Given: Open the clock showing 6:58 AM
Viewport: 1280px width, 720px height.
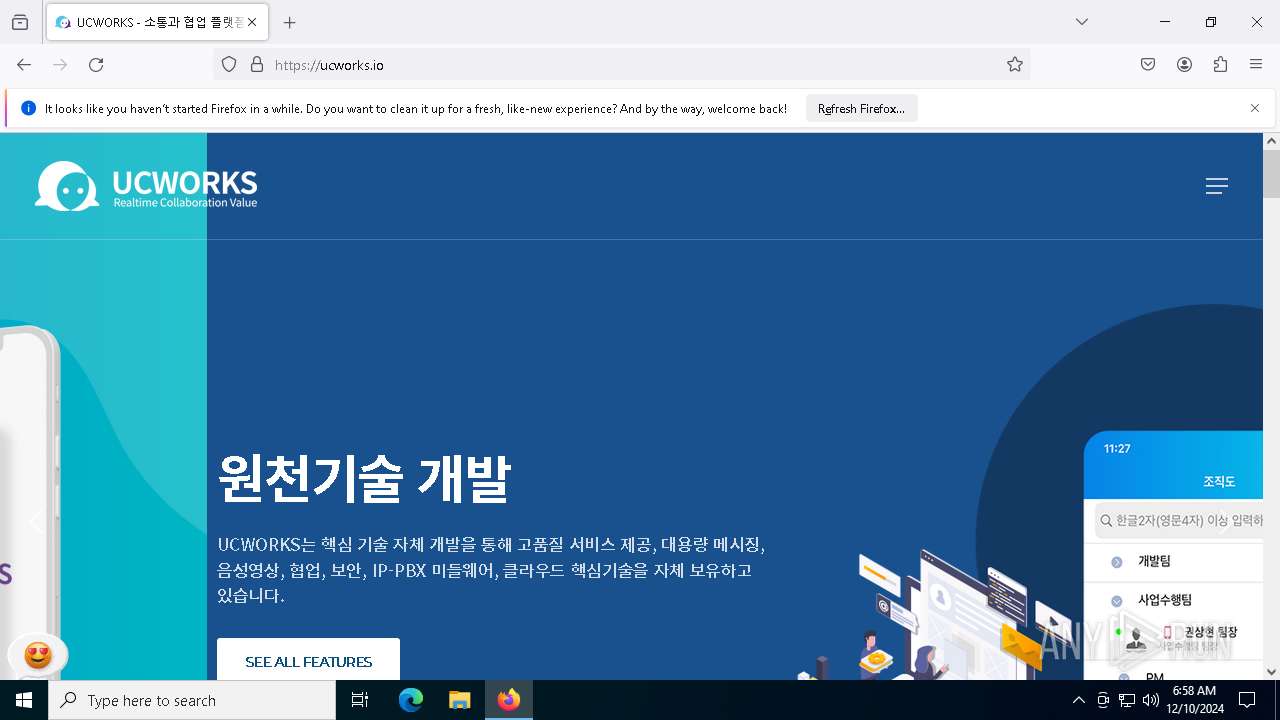Looking at the screenshot, I should (1194, 700).
